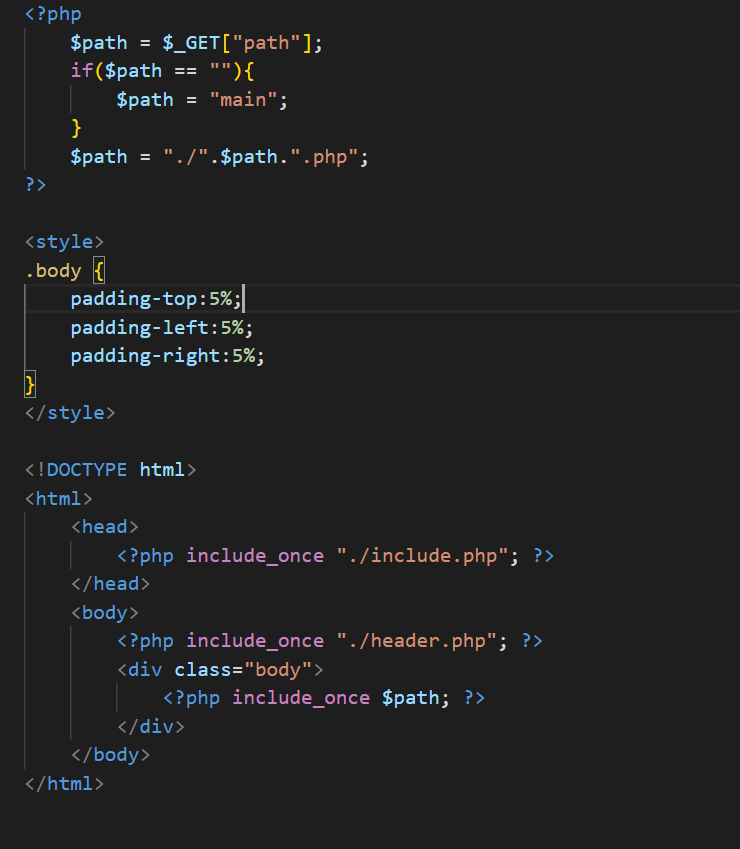This screenshot has height=849, width=740.
Task: Click the highlighted closing brace of .body rule
Action: pyautogui.click(x=30, y=384)
